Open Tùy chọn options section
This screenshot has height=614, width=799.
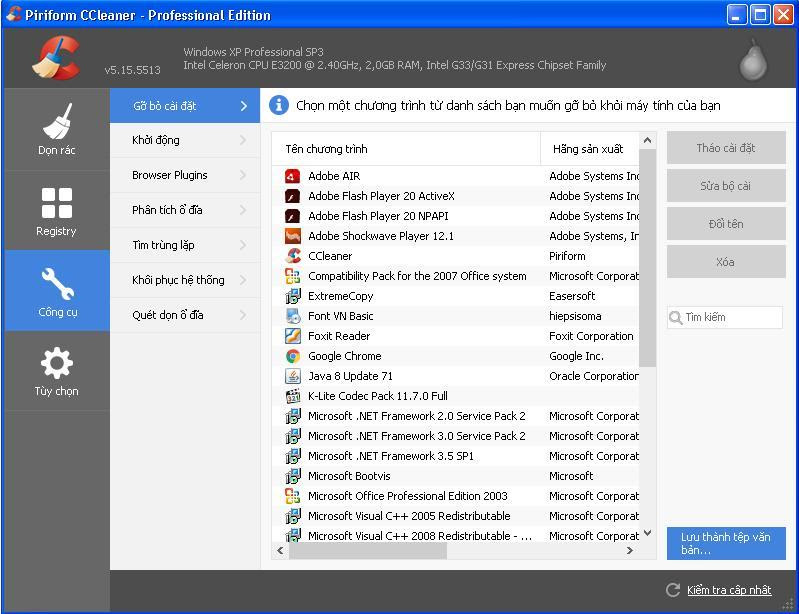click(57, 371)
